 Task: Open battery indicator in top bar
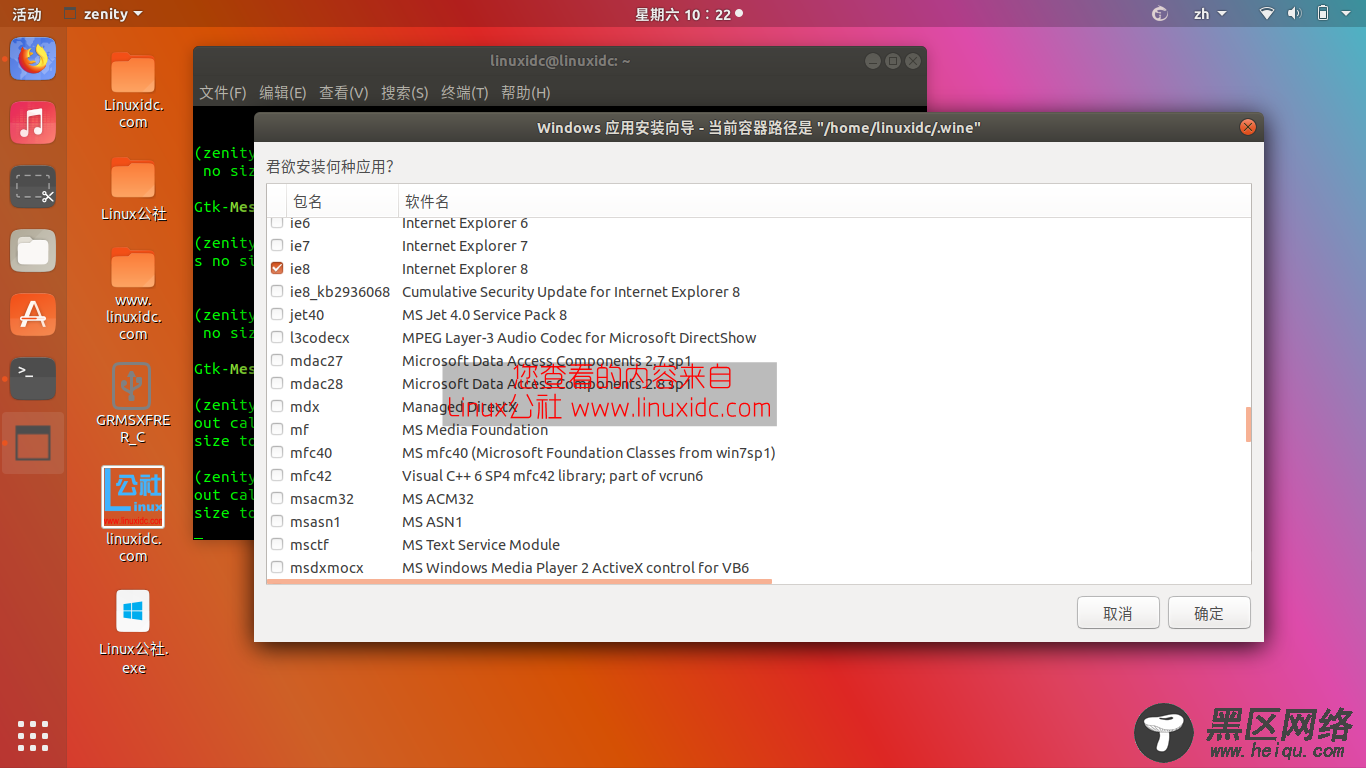click(x=1323, y=14)
